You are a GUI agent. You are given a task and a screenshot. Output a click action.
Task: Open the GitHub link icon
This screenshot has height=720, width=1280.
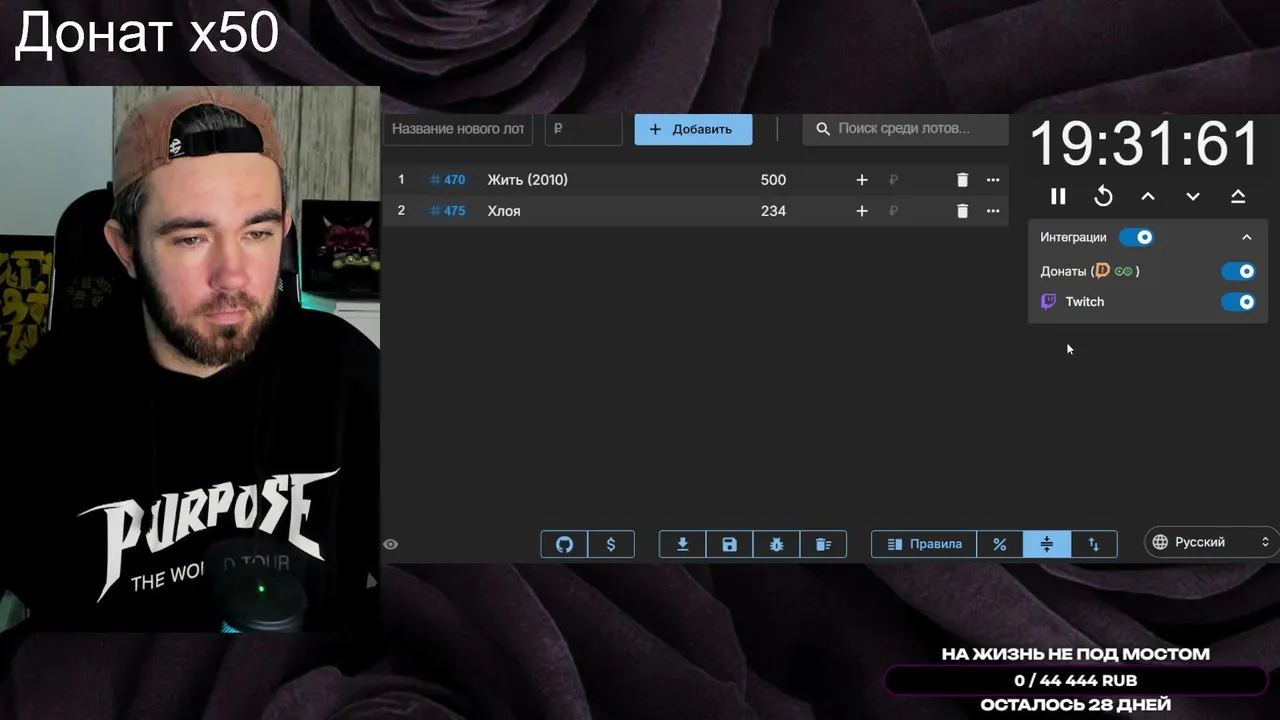(x=564, y=544)
